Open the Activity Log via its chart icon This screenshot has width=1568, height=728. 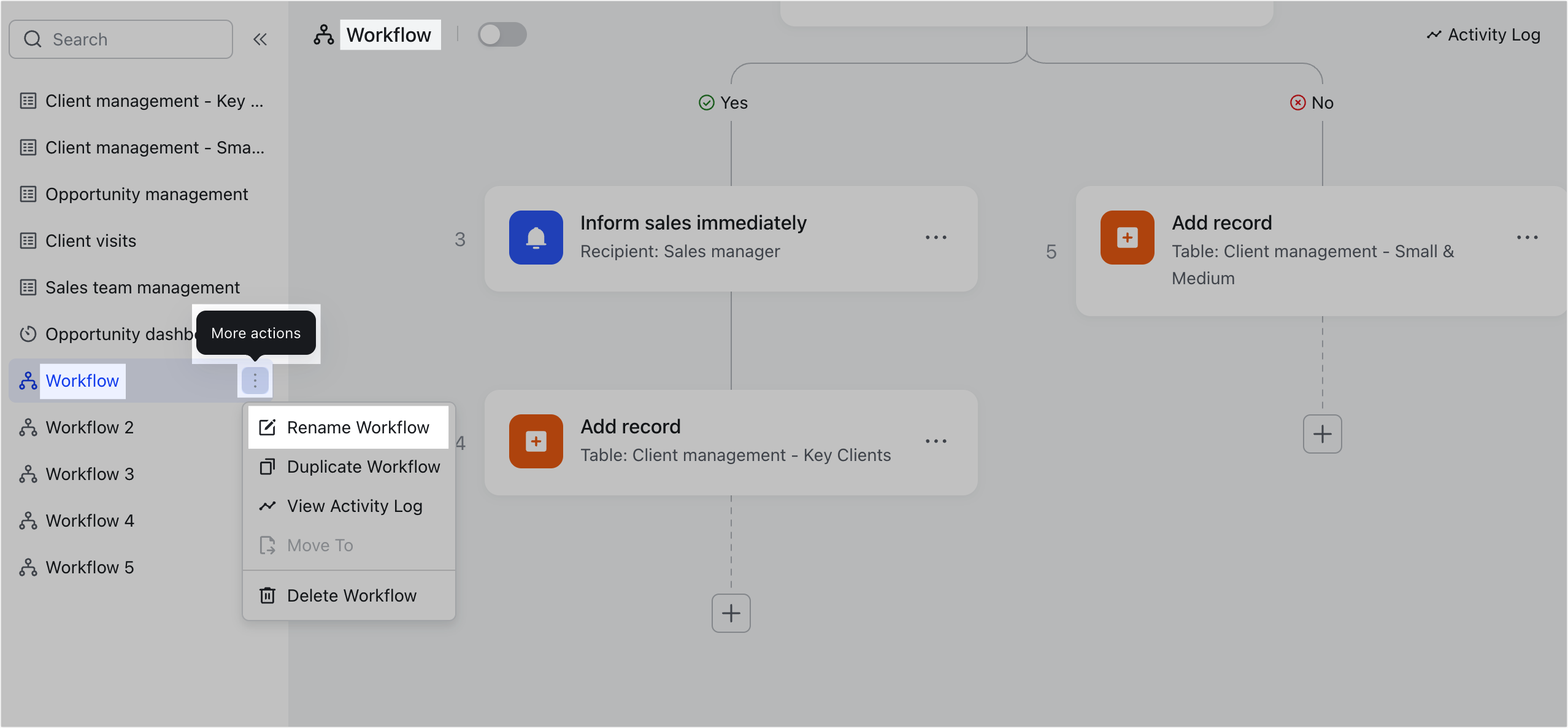point(1433,34)
